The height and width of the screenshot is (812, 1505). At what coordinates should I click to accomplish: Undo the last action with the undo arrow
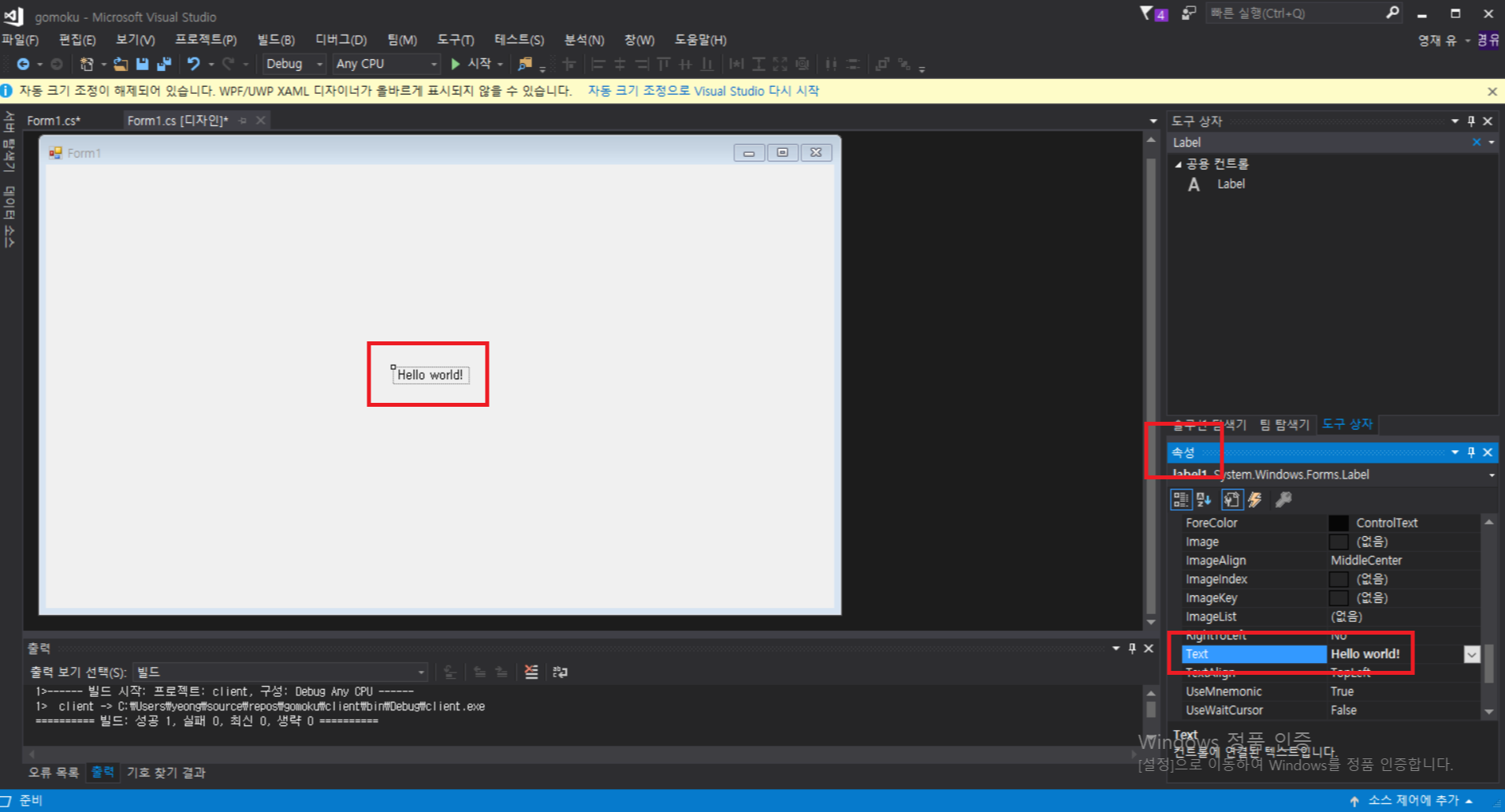click(x=193, y=64)
